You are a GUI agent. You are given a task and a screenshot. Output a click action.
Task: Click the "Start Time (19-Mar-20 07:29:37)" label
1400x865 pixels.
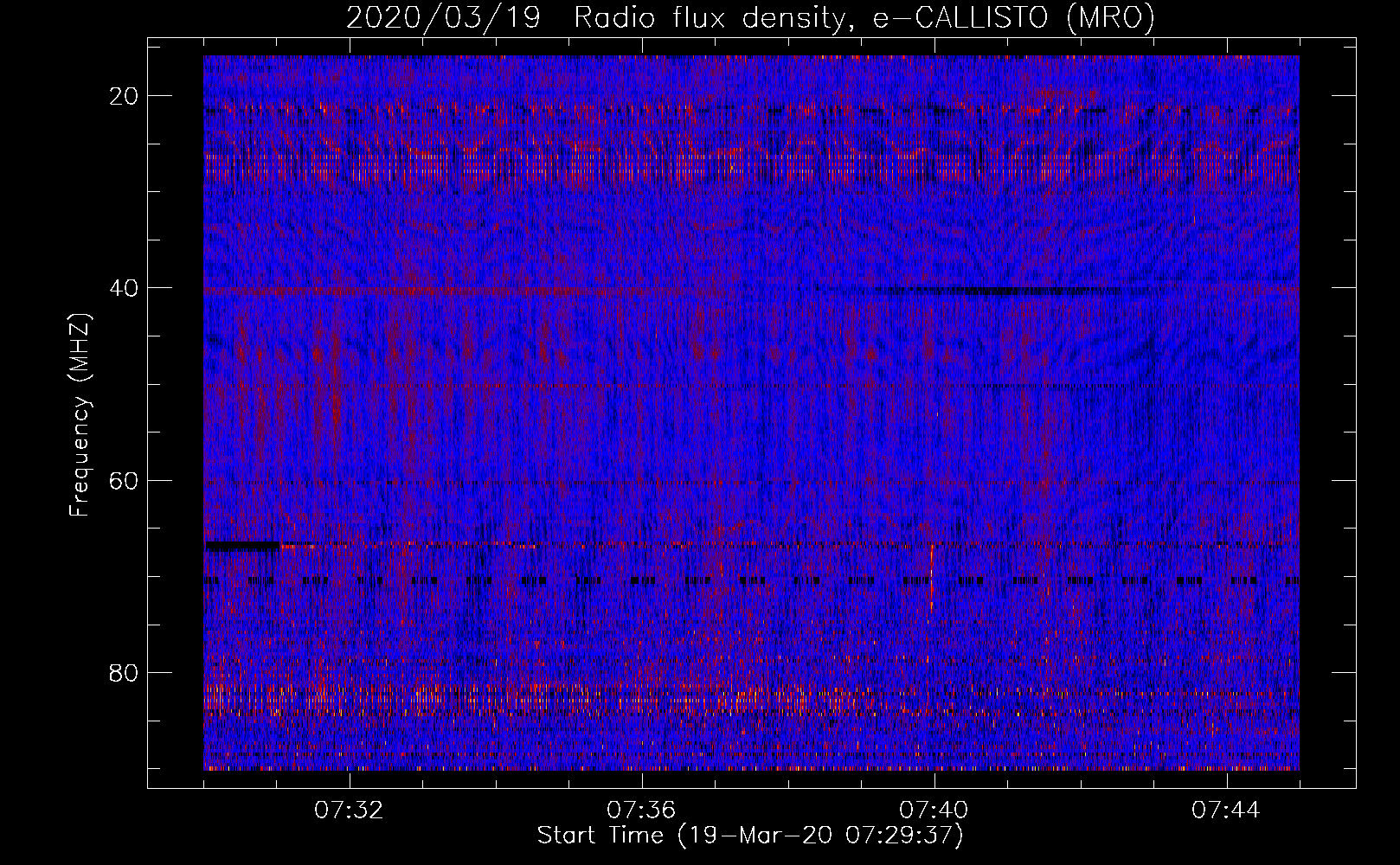coord(750,836)
